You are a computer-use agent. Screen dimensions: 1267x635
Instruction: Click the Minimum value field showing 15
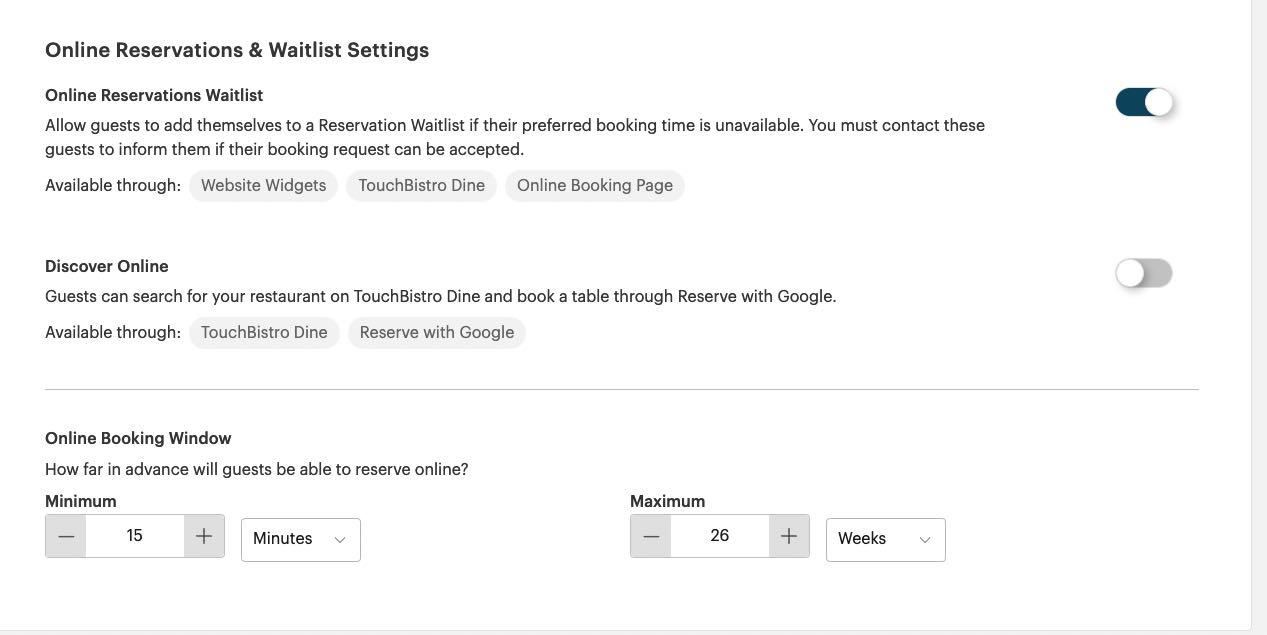pos(135,536)
